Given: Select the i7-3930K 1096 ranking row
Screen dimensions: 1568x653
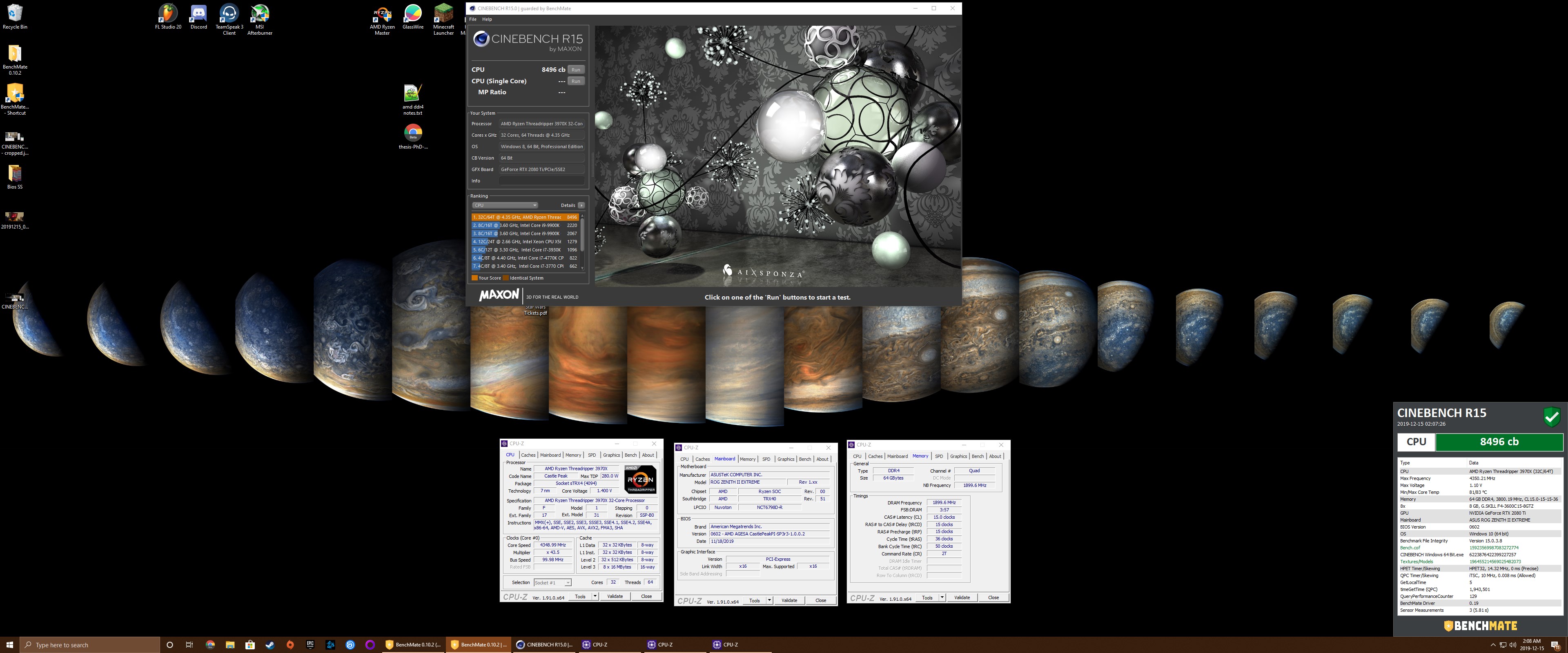Looking at the screenshot, I should 525,249.
